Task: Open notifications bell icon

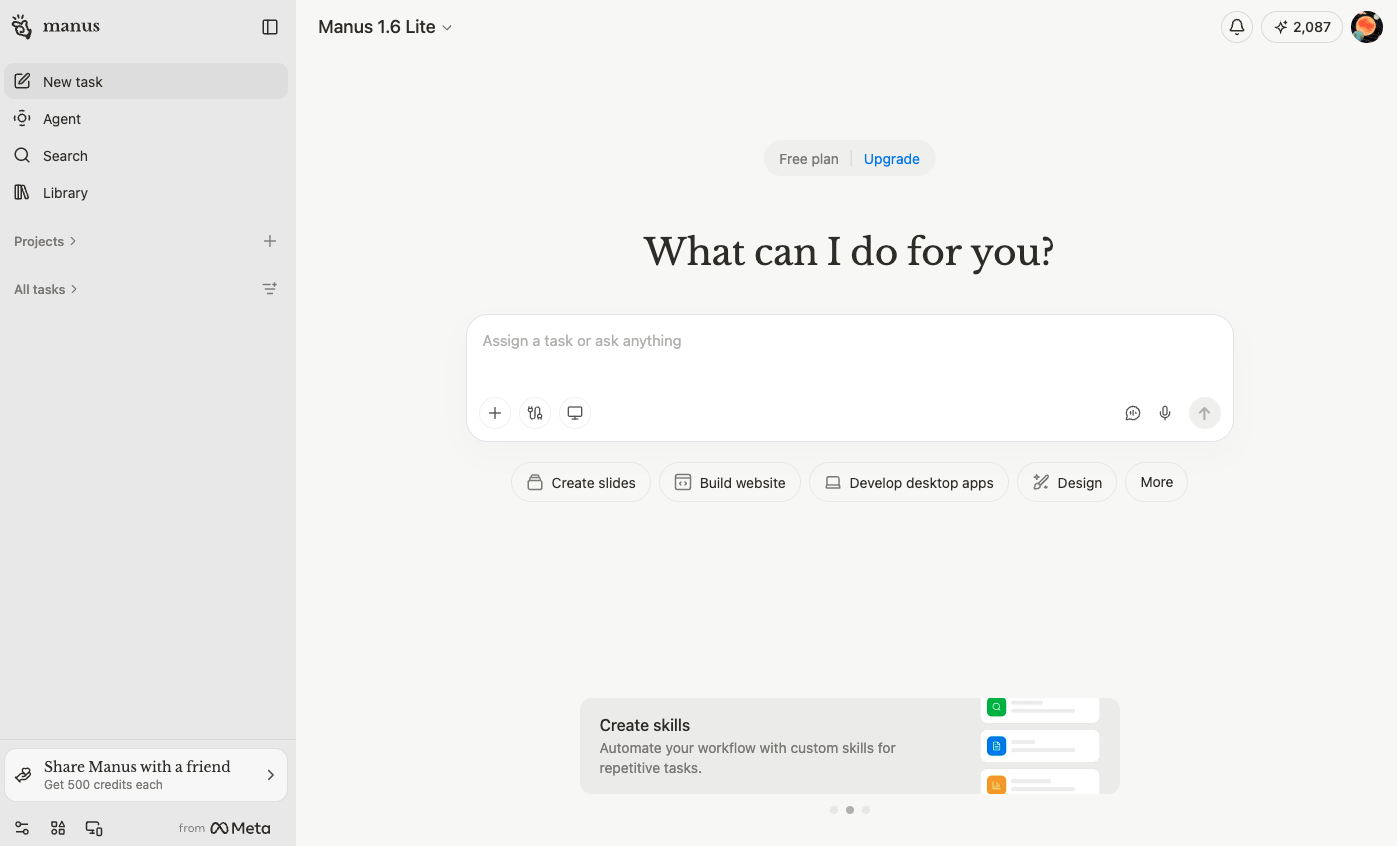Action: coord(1237,27)
